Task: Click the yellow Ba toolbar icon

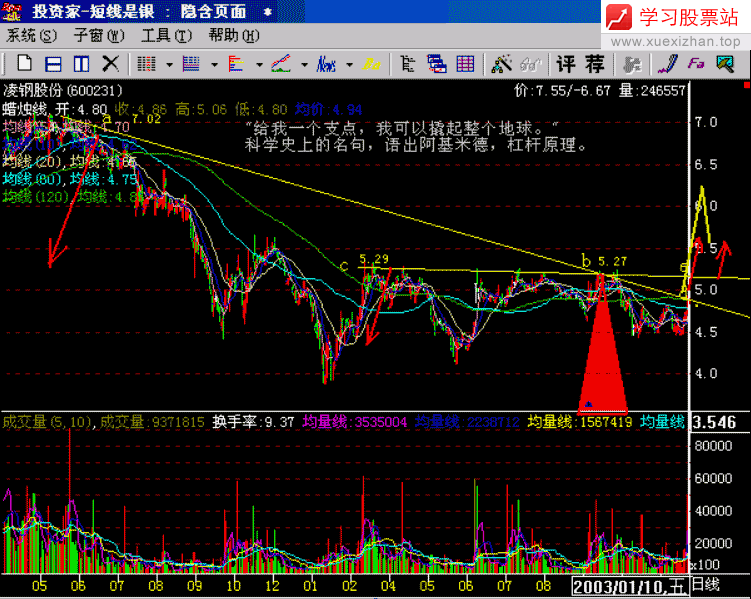Action: [372, 64]
